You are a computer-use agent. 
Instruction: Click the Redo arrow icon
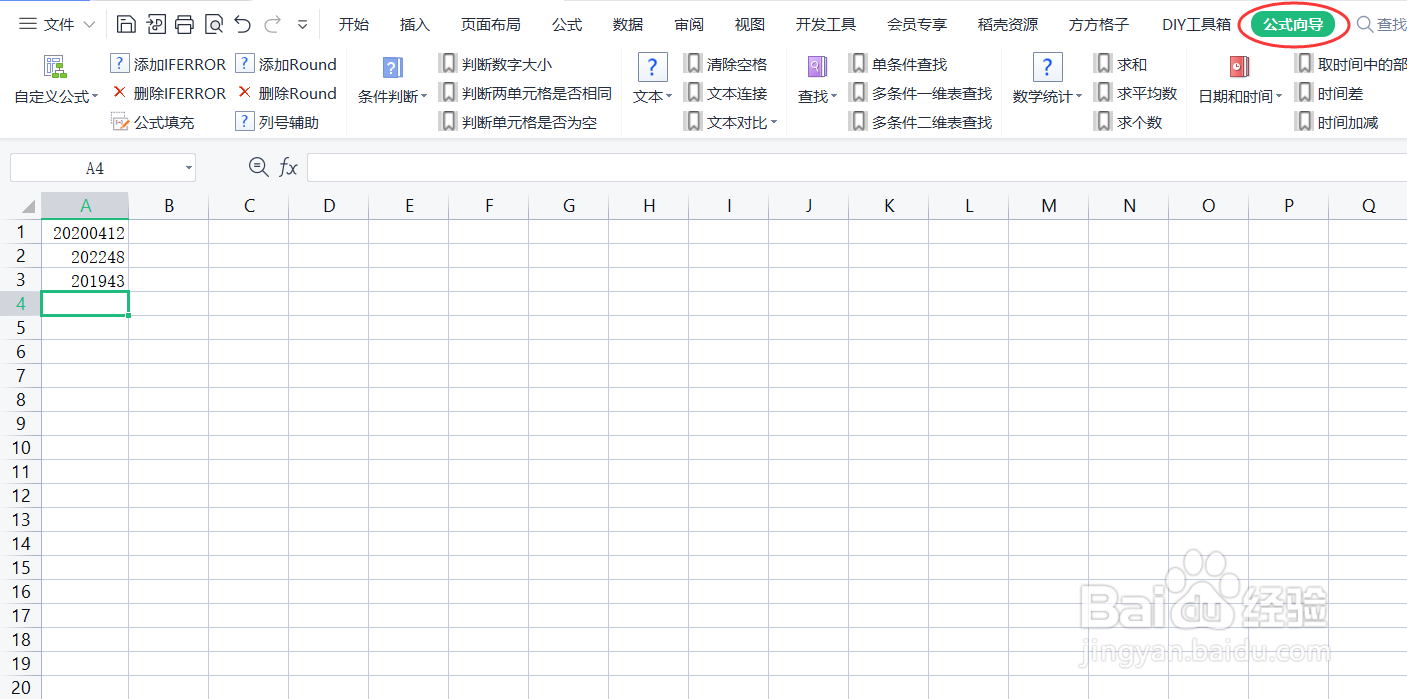pos(272,24)
